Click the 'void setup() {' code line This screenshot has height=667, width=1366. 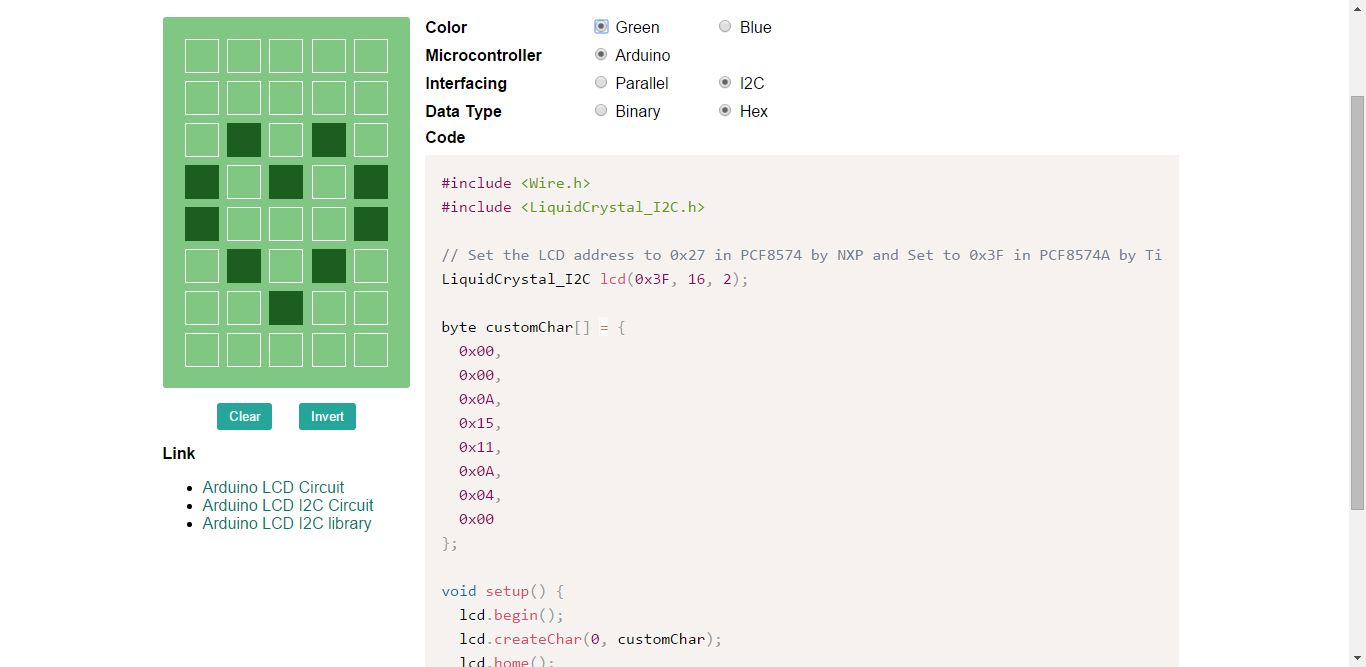[503, 591]
